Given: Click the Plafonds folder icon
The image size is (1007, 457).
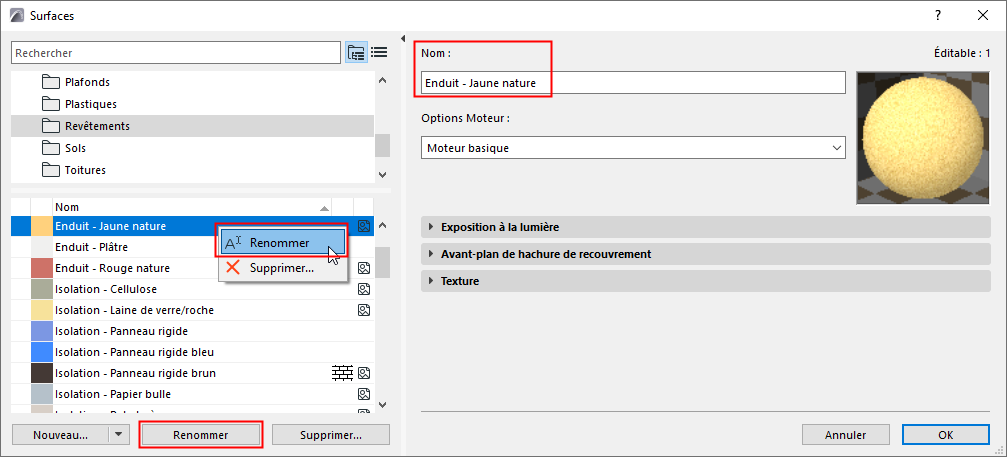Looking at the screenshot, I should click(51, 82).
